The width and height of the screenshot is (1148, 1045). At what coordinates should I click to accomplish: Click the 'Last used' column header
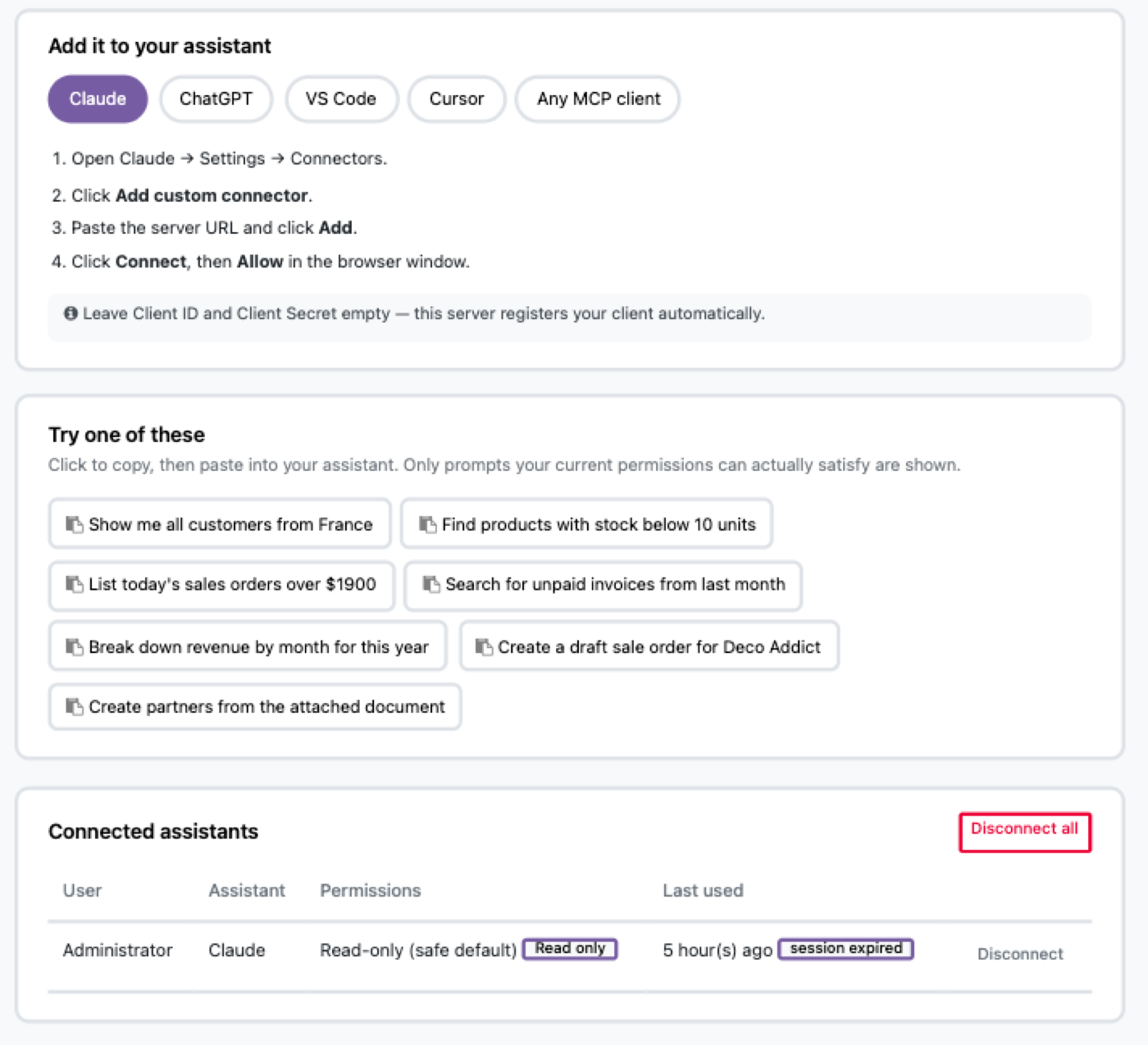pos(703,891)
